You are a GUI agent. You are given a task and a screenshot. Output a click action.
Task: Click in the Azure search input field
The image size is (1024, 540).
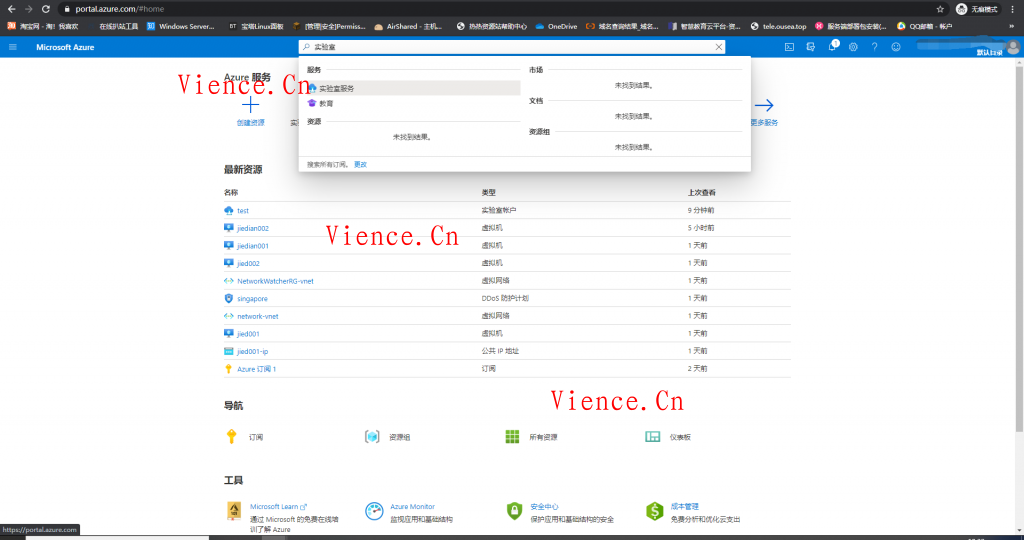tap(510, 47)
